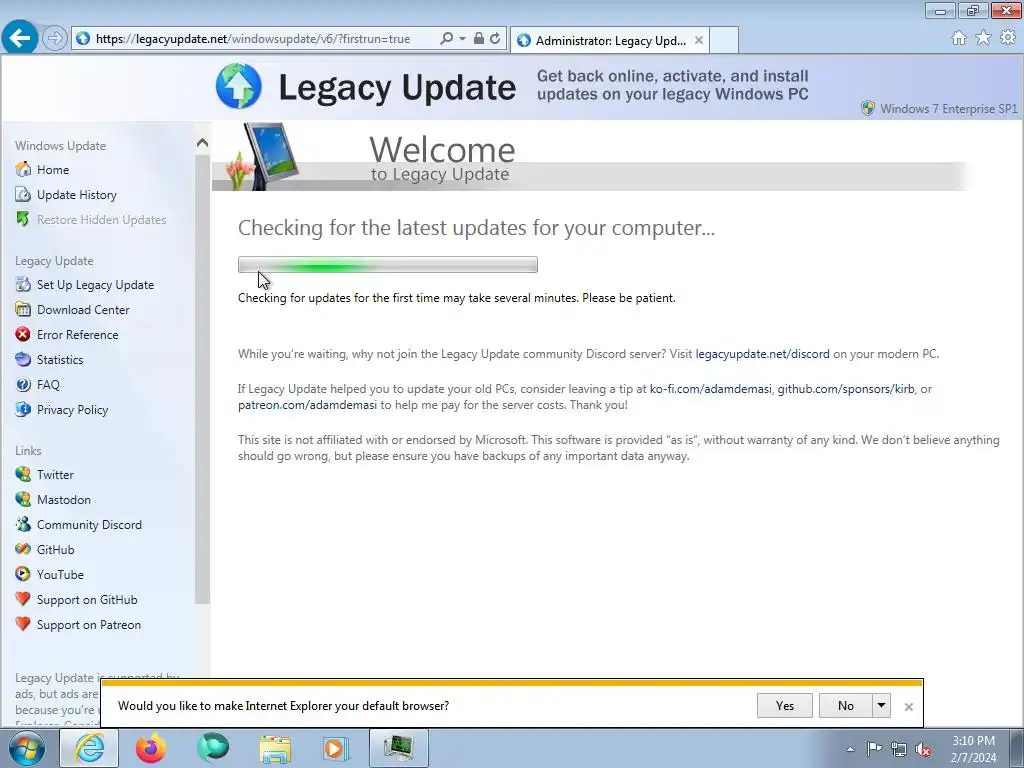Viewport: 1024px width, 768px height.
Task: Click Internet Explorer taskbar icon
Action: tap(89, 748)
